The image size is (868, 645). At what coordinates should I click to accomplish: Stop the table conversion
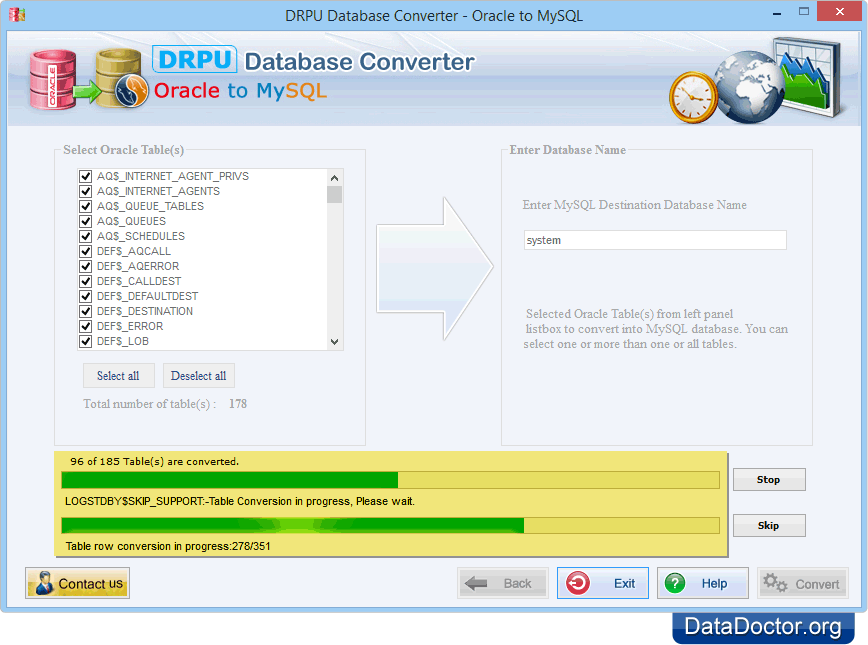[769, 479]
